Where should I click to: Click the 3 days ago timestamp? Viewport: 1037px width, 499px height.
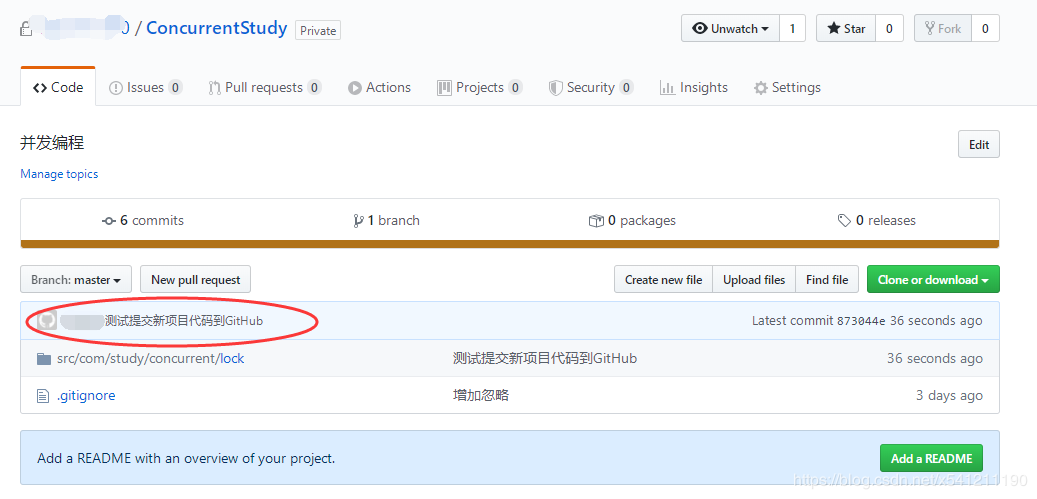(x=949, y=396)
